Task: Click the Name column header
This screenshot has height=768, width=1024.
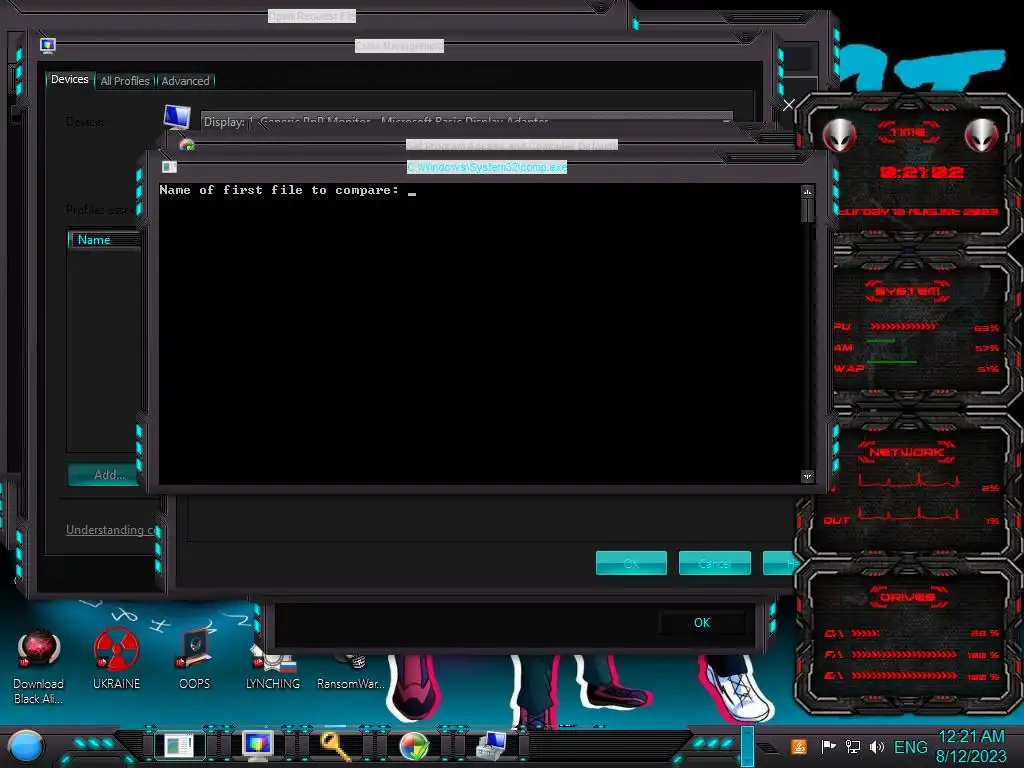Action: [x=104, y=240]
